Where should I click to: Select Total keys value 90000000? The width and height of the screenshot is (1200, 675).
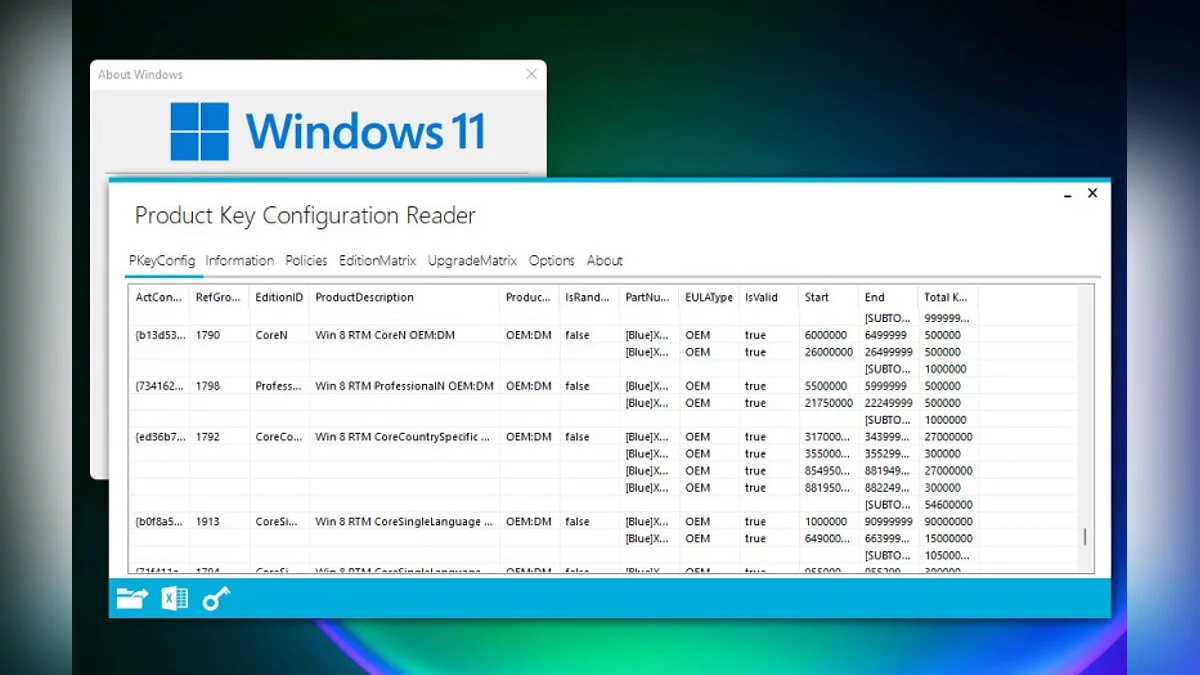[948, 522]
